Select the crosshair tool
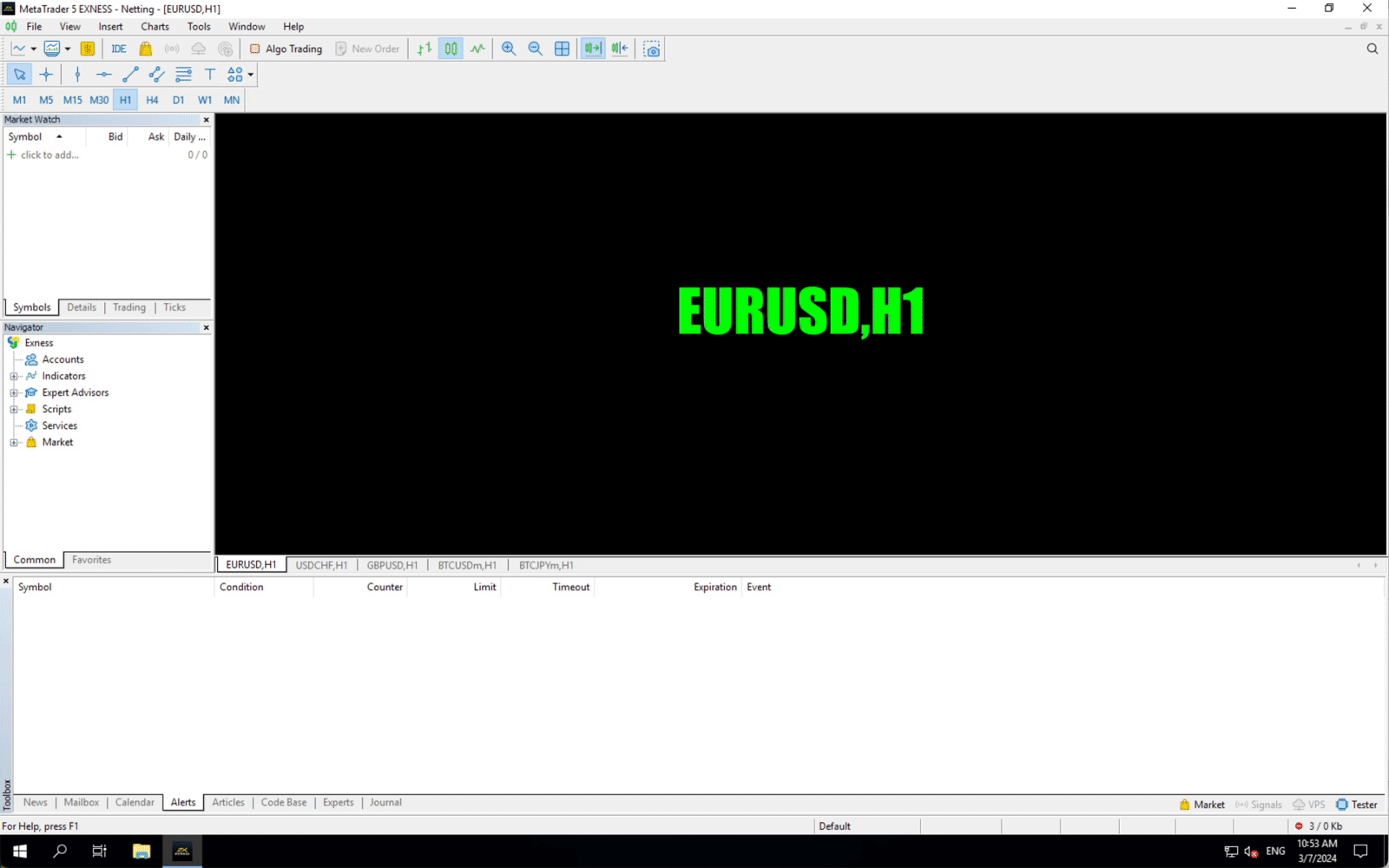Screen dimensions: 1389x868 (x=47, y=75)
